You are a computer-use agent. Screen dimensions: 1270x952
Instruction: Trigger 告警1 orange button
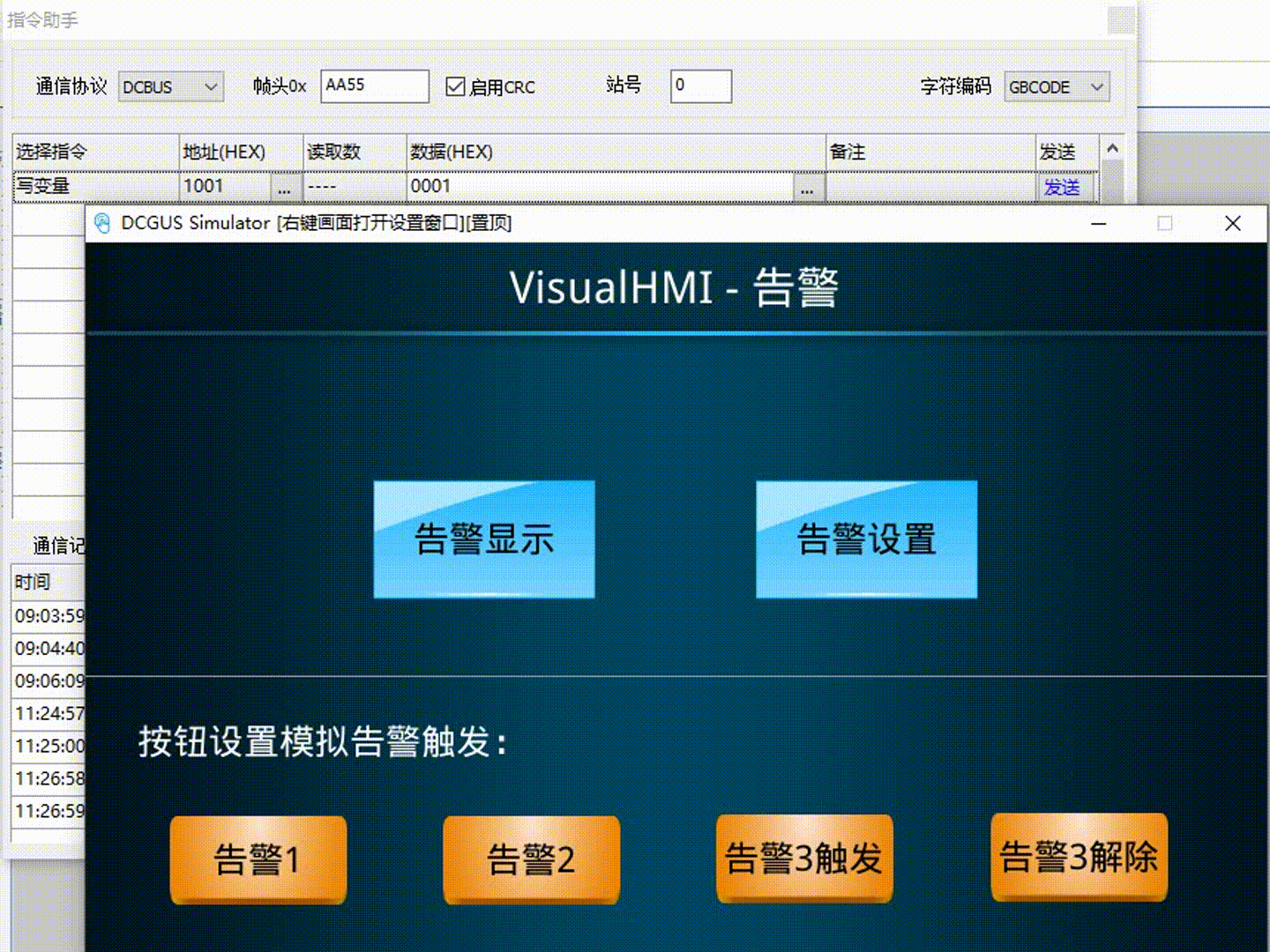point(258,859)
